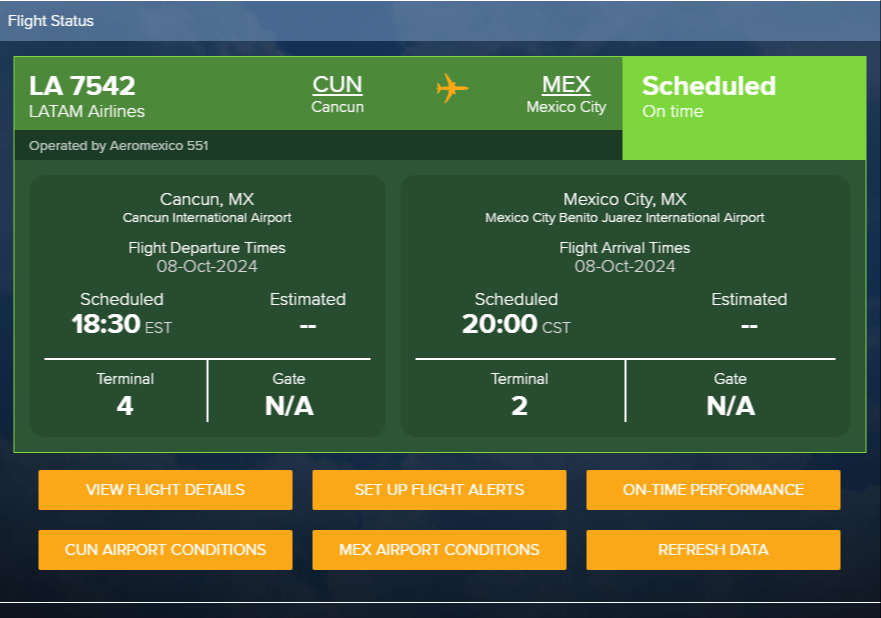
Task: Refresh the flight data
Action: coord(714,550)
